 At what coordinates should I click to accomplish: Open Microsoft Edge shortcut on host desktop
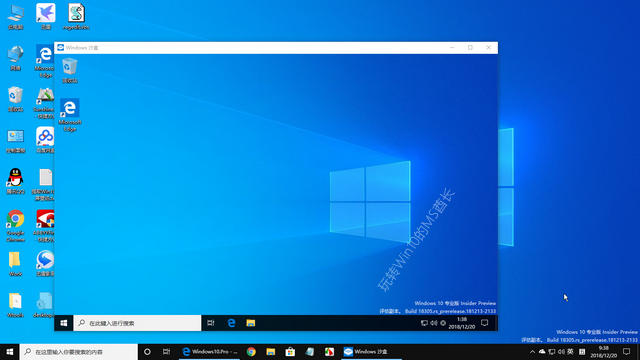tap(44, 61)
